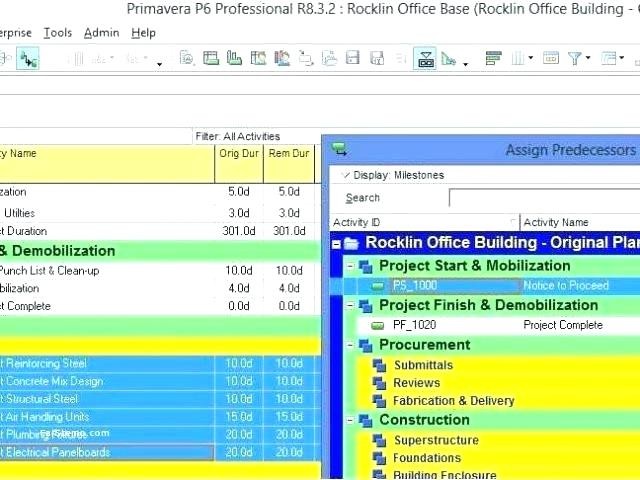Open the Admin menu
The height and width of the screenshot is (480, 640).
pos(101,33)
